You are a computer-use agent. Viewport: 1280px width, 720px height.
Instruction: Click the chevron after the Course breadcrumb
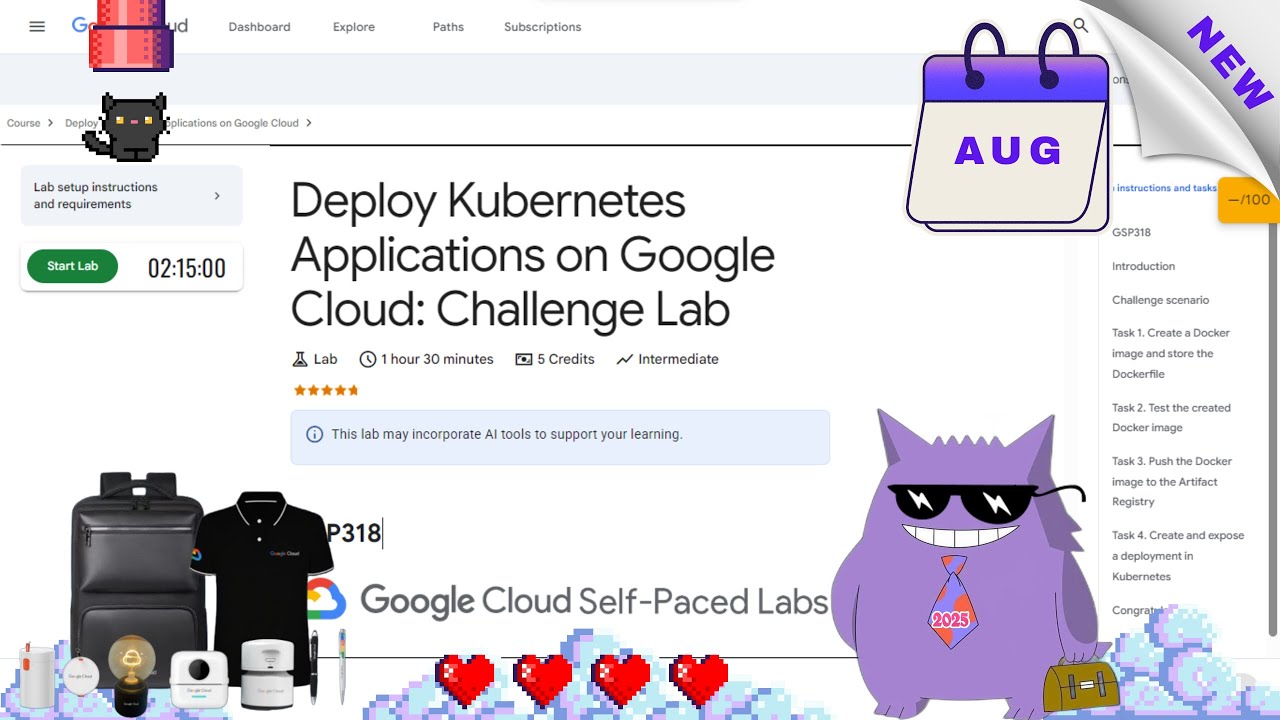(50, 123)
